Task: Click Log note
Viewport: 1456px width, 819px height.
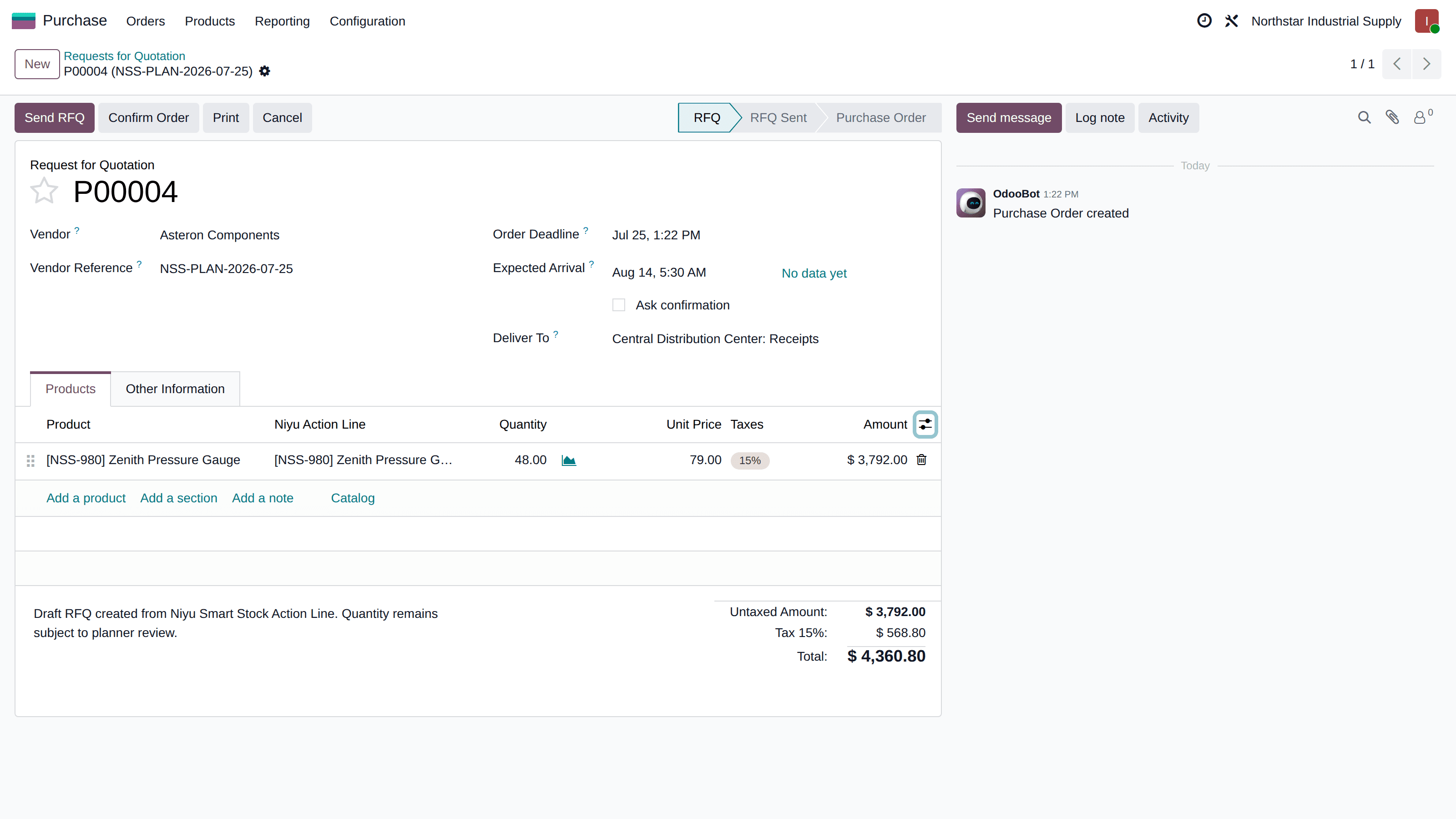Action: tap(1099, 117)
